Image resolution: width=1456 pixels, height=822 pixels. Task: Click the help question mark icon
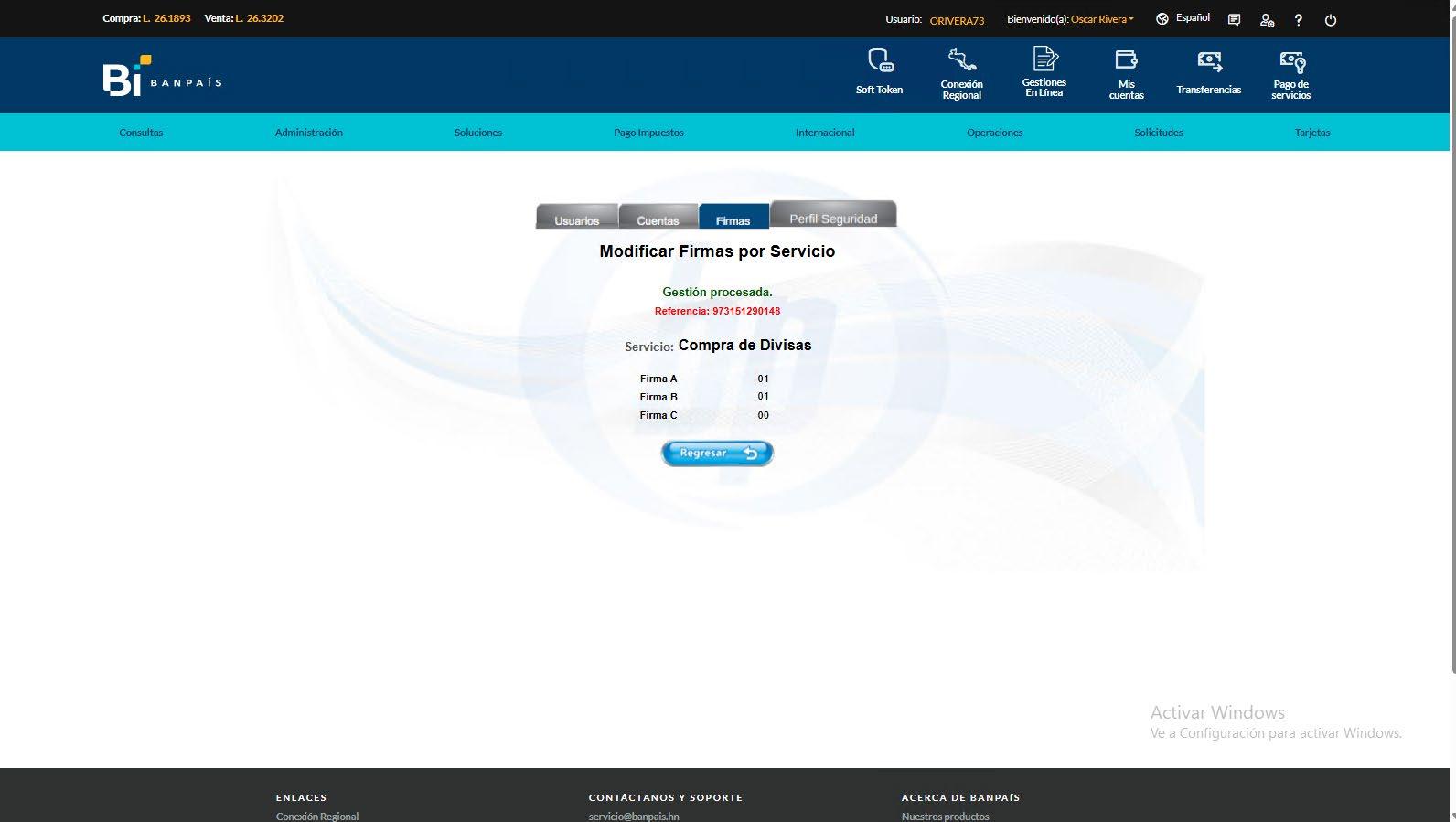(x=1298, y=19)
